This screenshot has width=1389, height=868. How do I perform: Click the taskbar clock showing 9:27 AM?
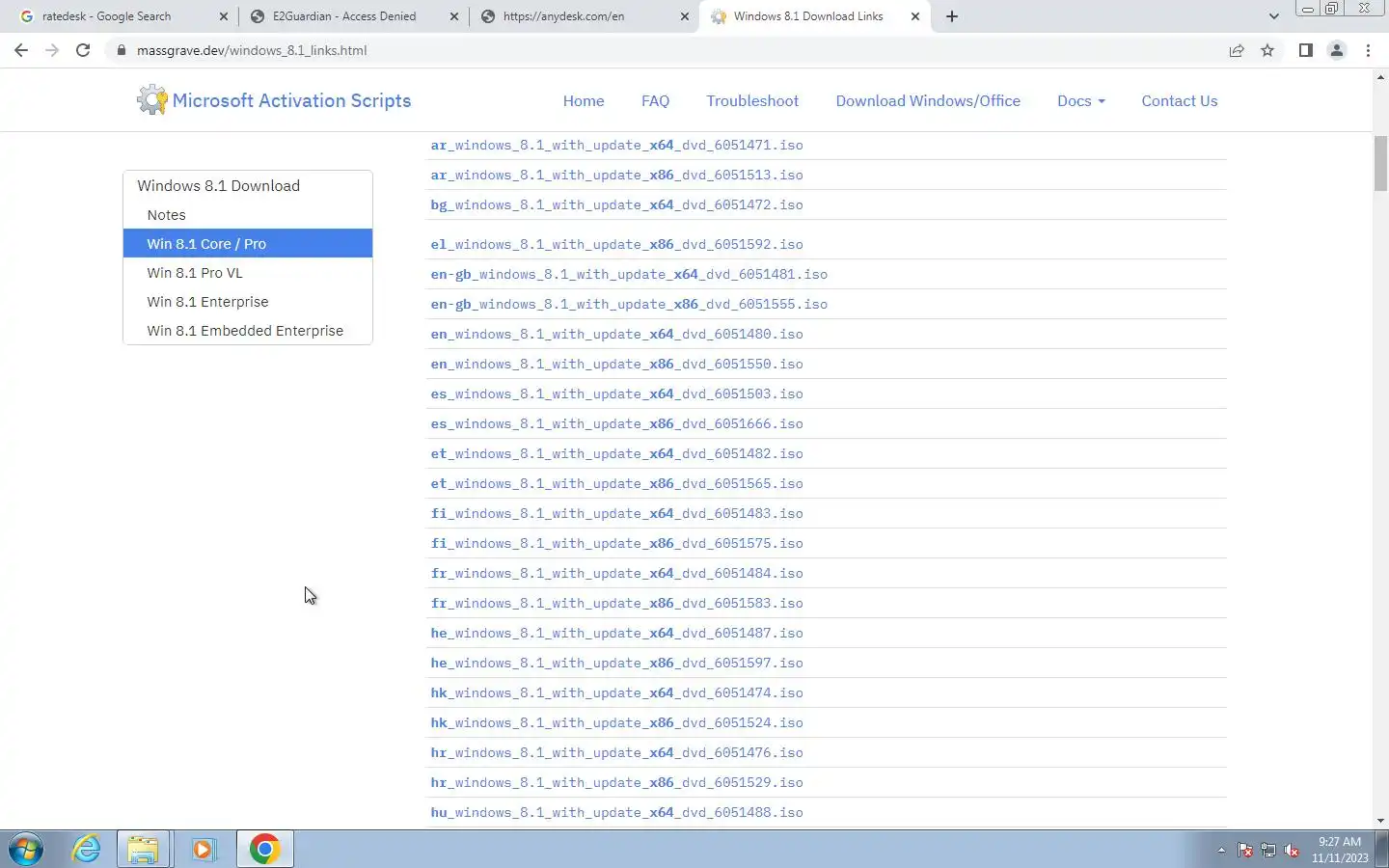[x=1340, y=850]
